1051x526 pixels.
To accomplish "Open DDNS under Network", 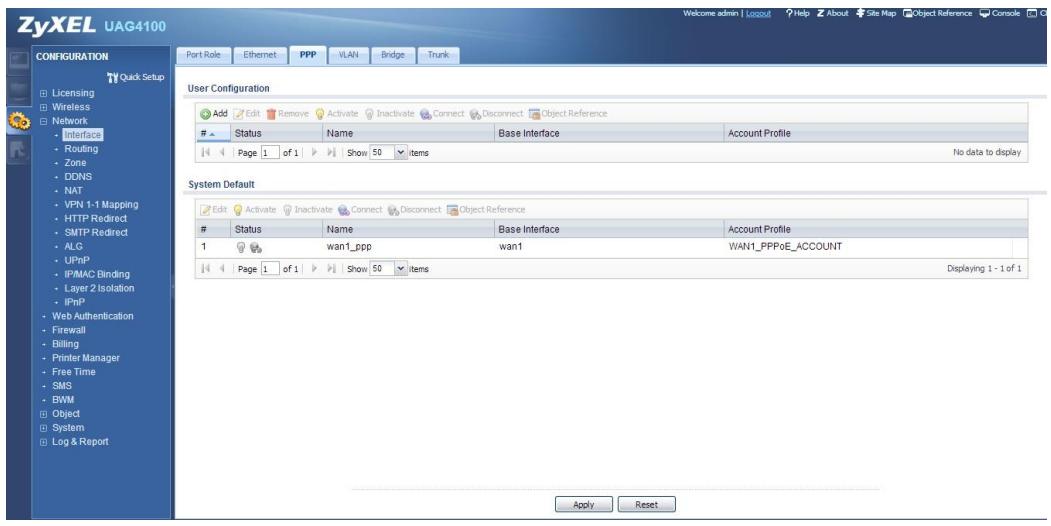I will click(x=78, y=177).
